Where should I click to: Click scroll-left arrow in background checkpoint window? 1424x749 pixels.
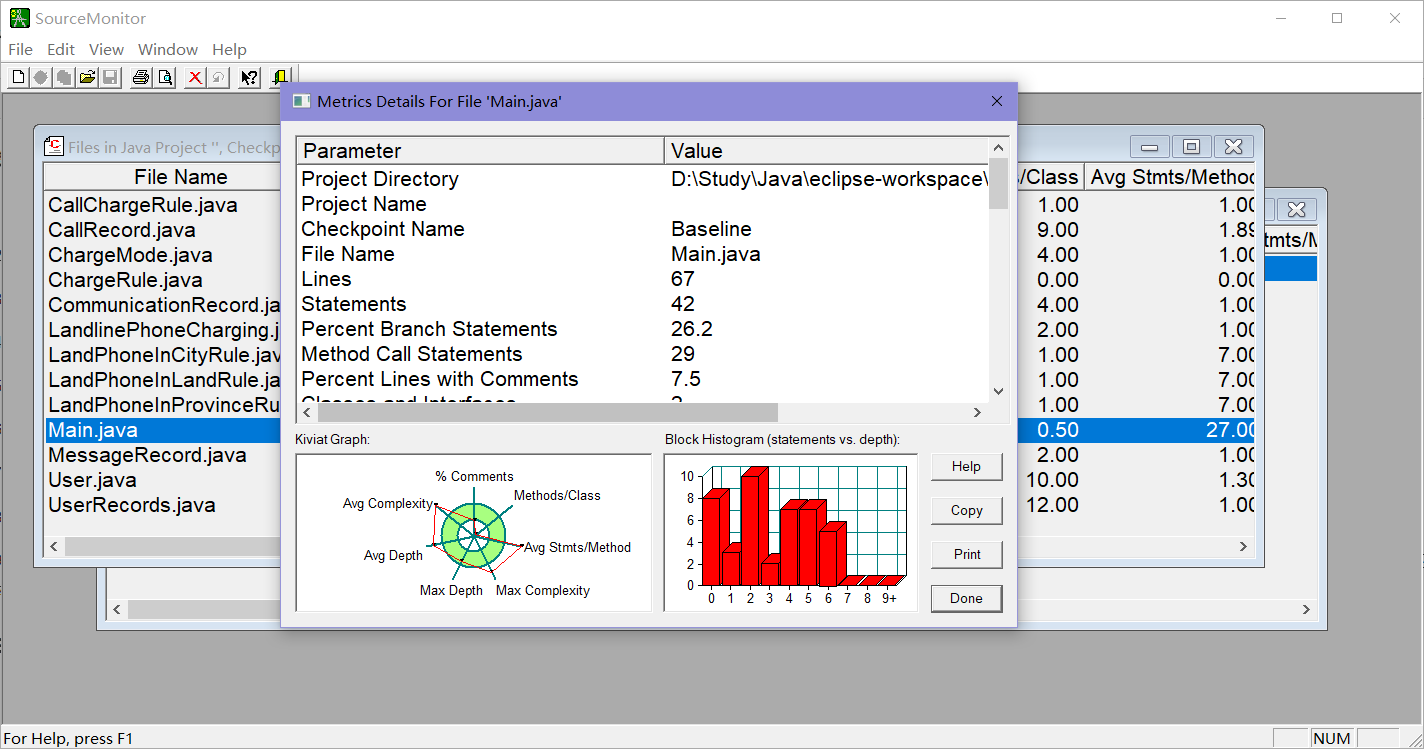point(117,609)
